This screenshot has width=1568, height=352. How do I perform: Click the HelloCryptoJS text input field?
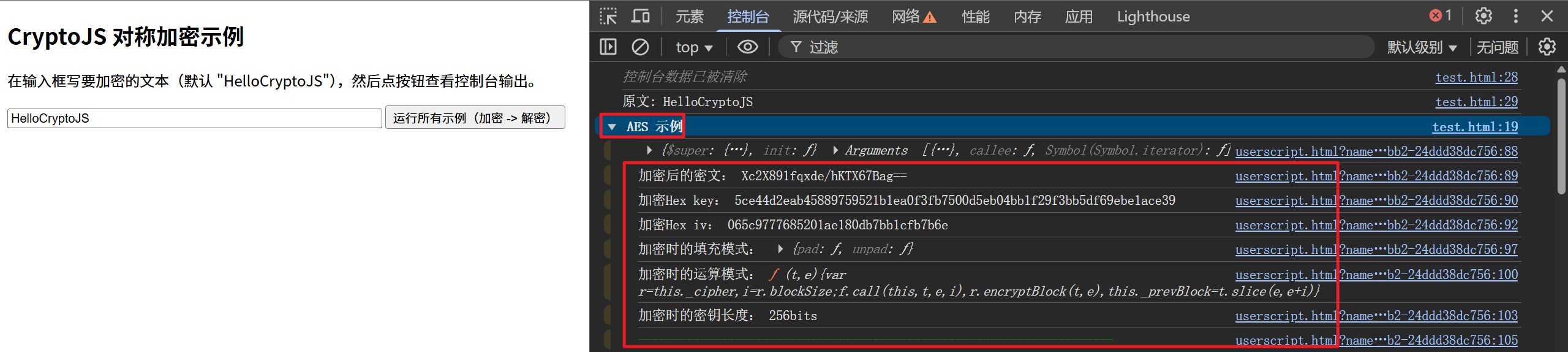(195, 118)
